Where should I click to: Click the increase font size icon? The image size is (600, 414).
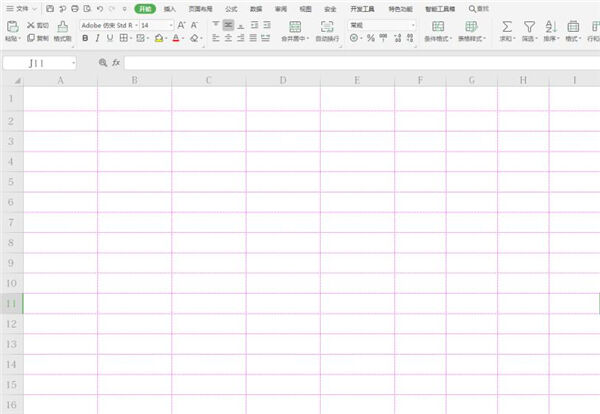click(181, 25)
